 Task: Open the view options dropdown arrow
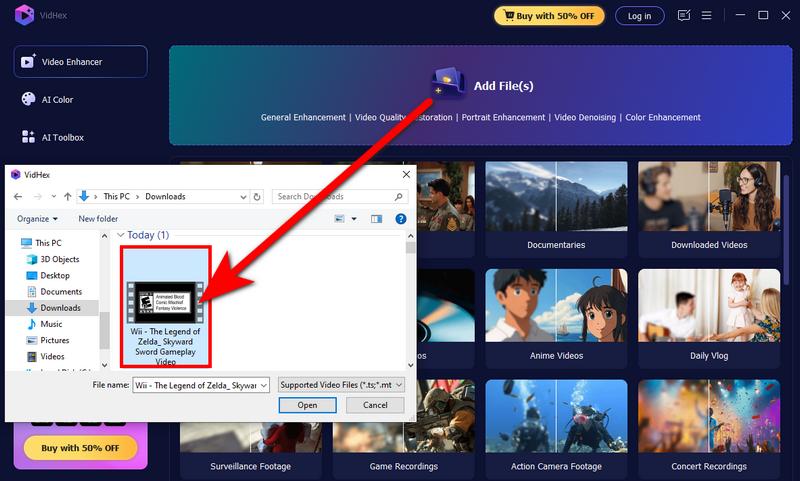pyautogui.click(x=354, y=219)
